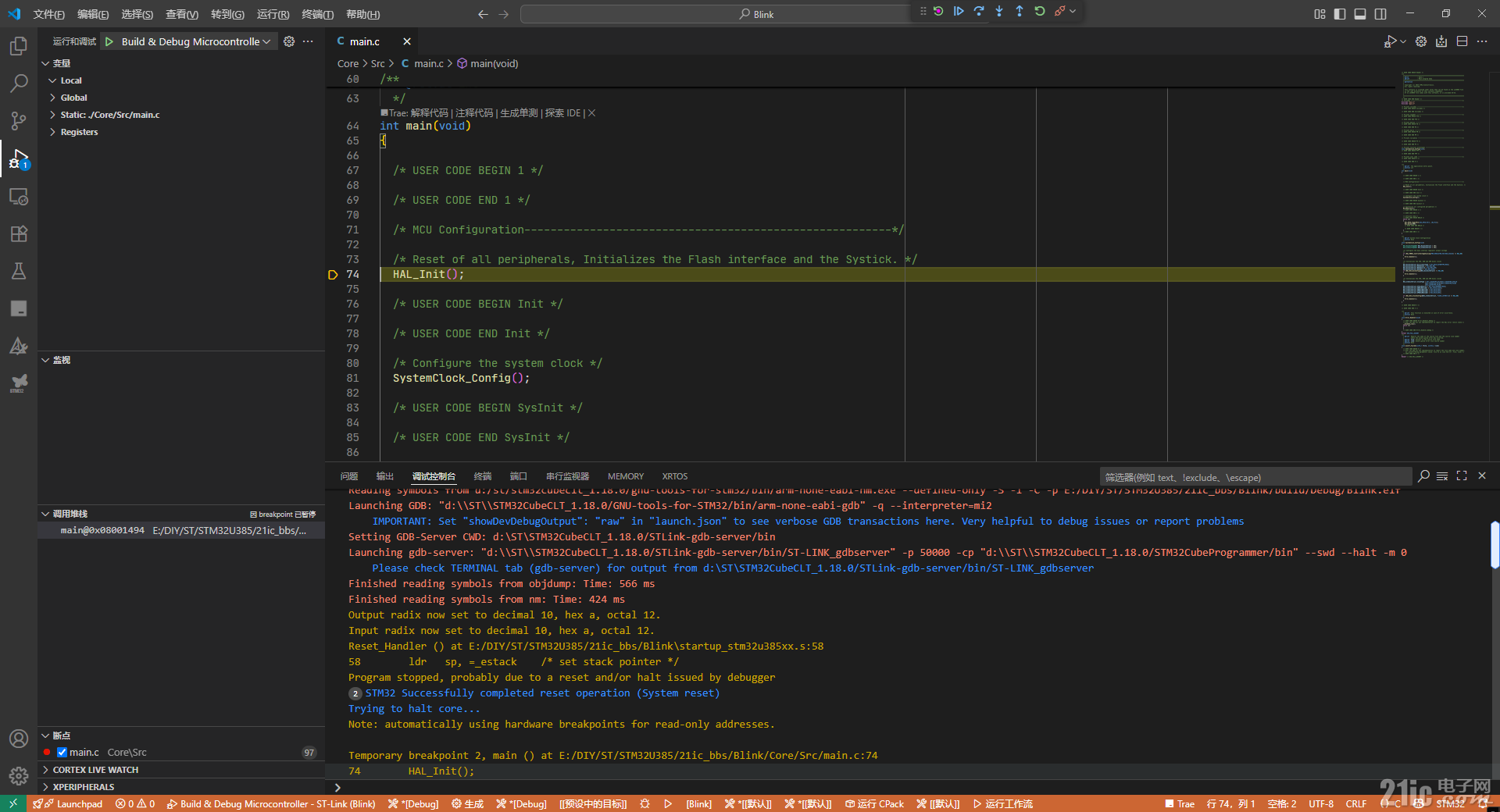Viewport: 1500px width, 812px height.
Task: Switch to the XRTOS panel tab
Action: [675, 476]
